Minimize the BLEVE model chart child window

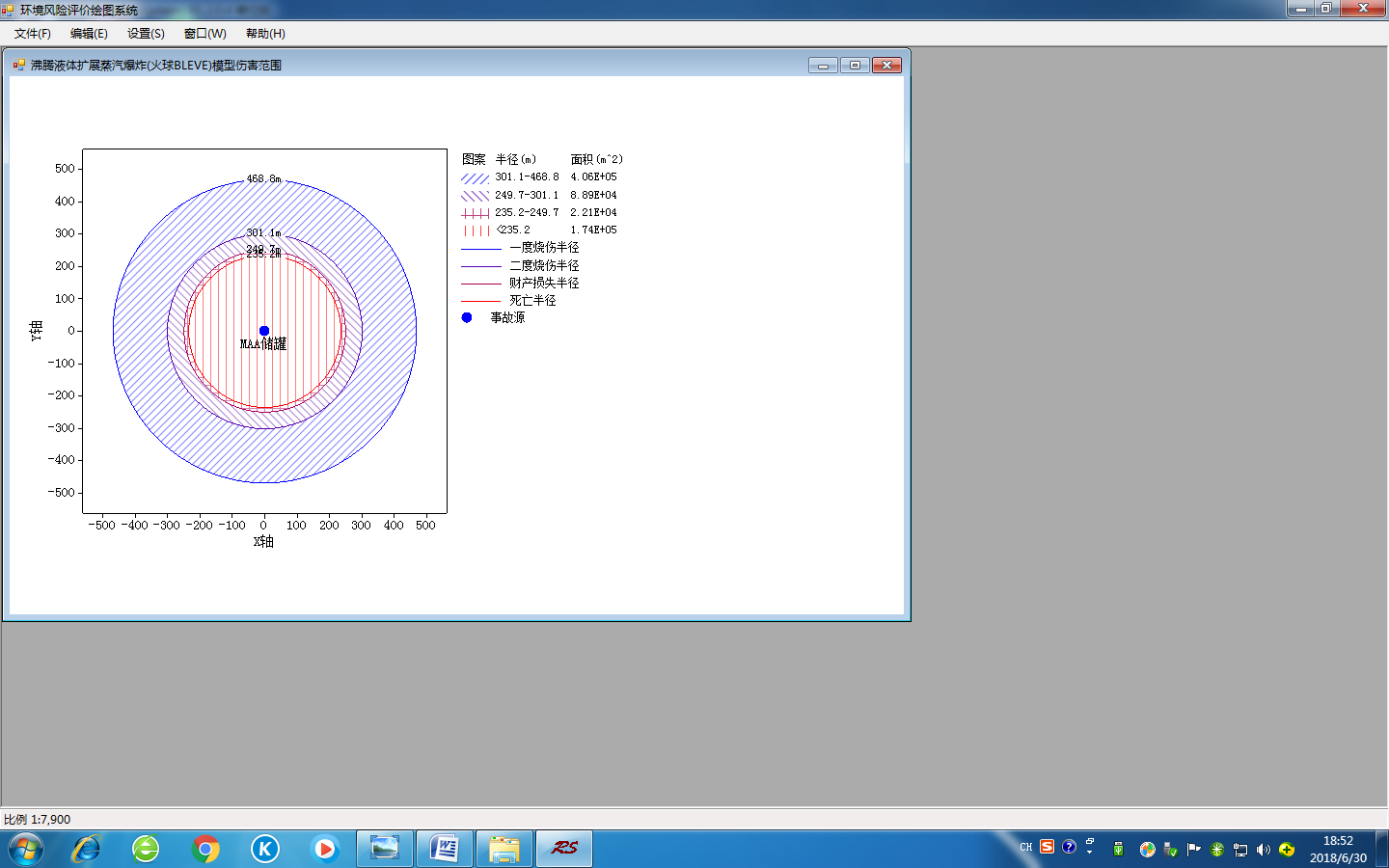pos(823,66)
